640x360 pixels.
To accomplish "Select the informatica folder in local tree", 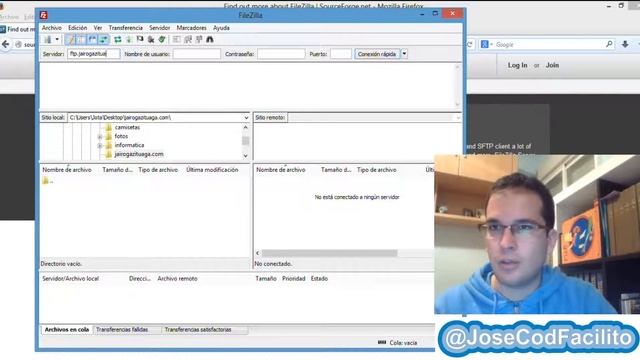I will click(x=129, y=145).
